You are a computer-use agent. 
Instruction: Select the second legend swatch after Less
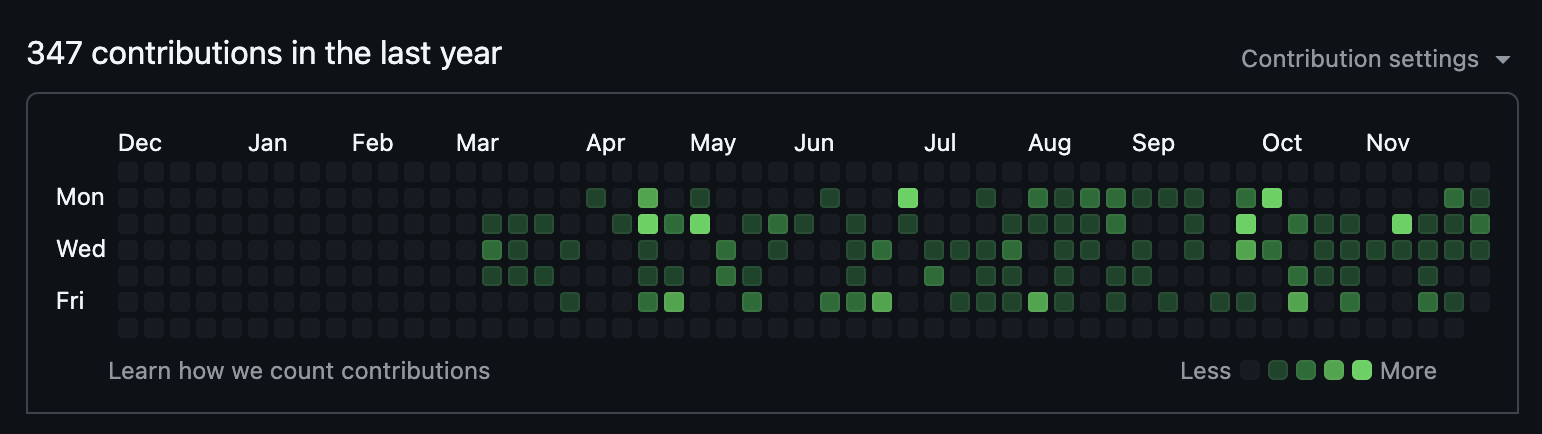[x=1277, y=371]
